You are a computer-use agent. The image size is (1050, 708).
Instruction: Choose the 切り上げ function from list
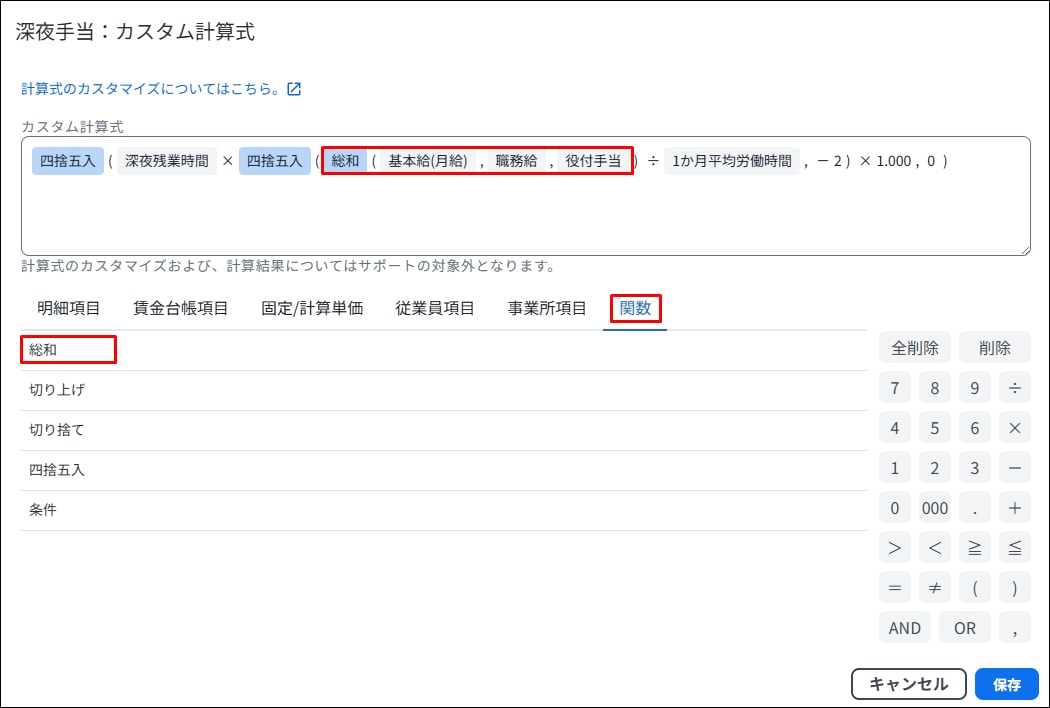coord(57,390)
